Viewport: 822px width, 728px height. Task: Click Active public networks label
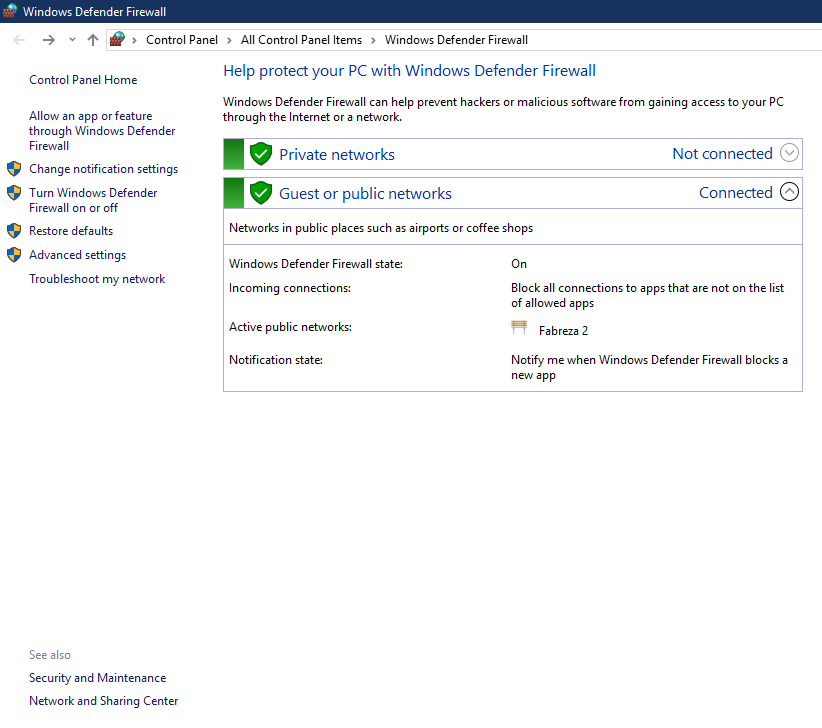click(290, 327)
